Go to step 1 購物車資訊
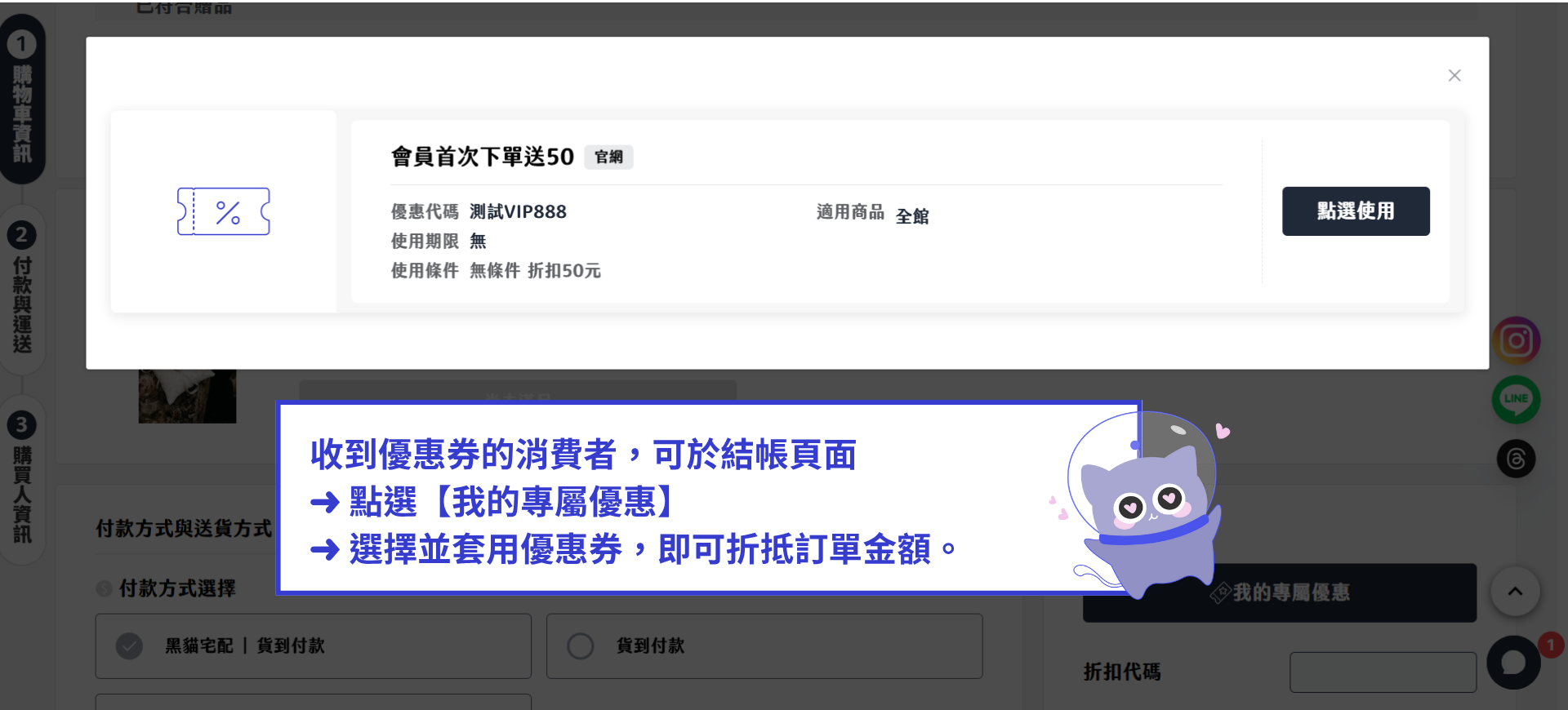The image size is (1568, 710). pos(22,98)
